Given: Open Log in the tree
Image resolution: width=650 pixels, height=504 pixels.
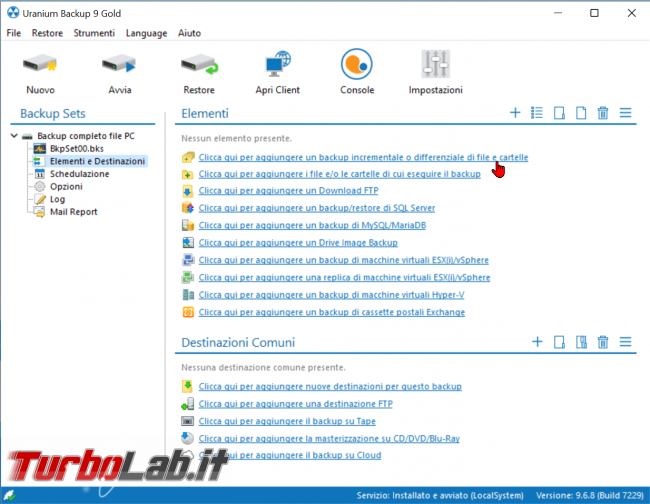Looking at the screenshot, I should [x=58, y=199].
